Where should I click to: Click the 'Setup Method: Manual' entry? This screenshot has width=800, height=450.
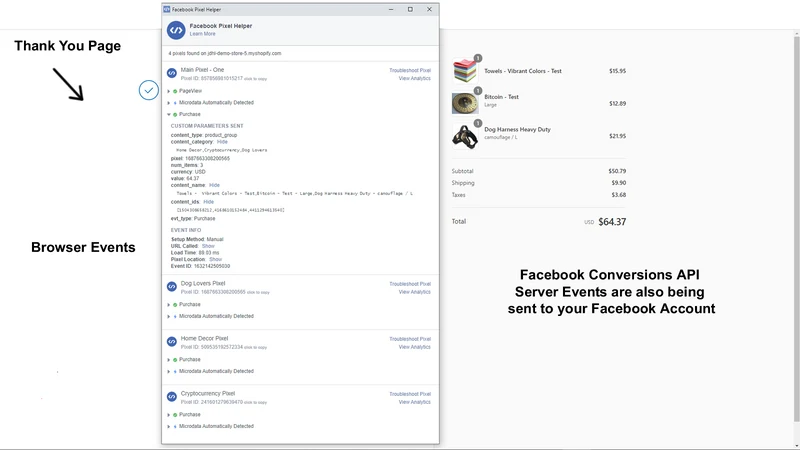click(x=197, y=239)
